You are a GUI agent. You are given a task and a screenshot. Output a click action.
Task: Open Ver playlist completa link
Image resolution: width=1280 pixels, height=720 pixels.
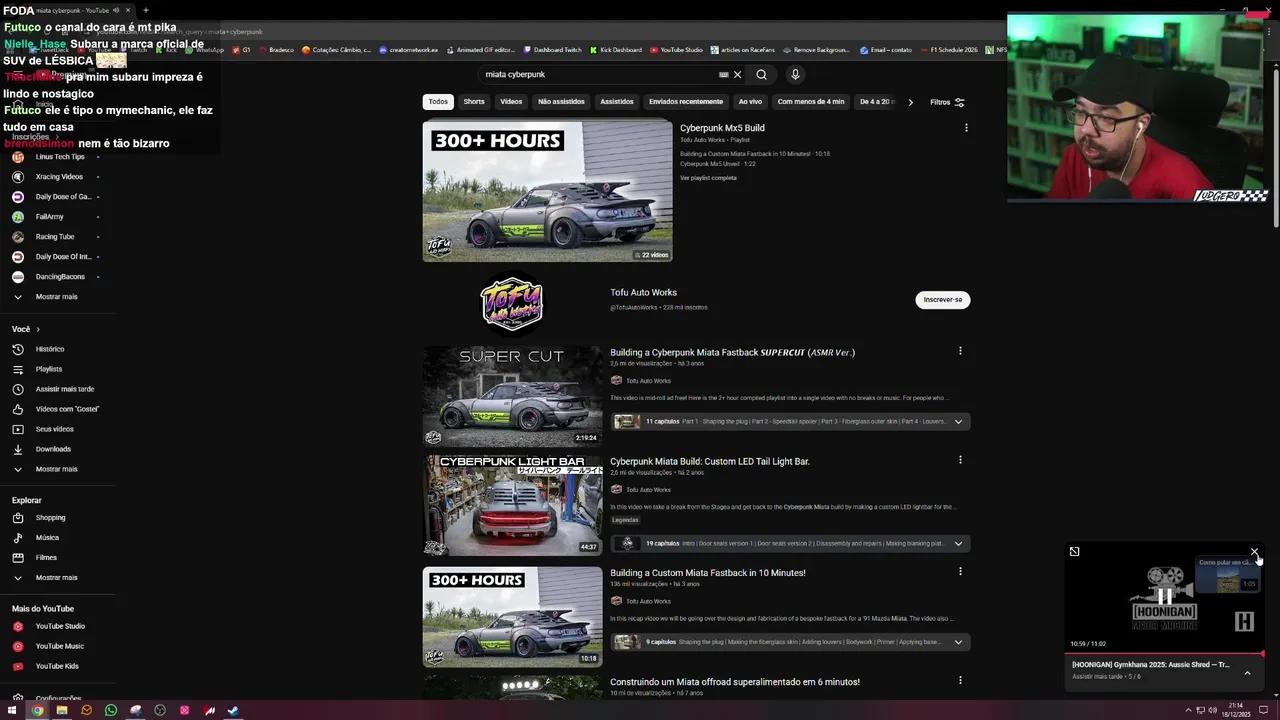708,178
